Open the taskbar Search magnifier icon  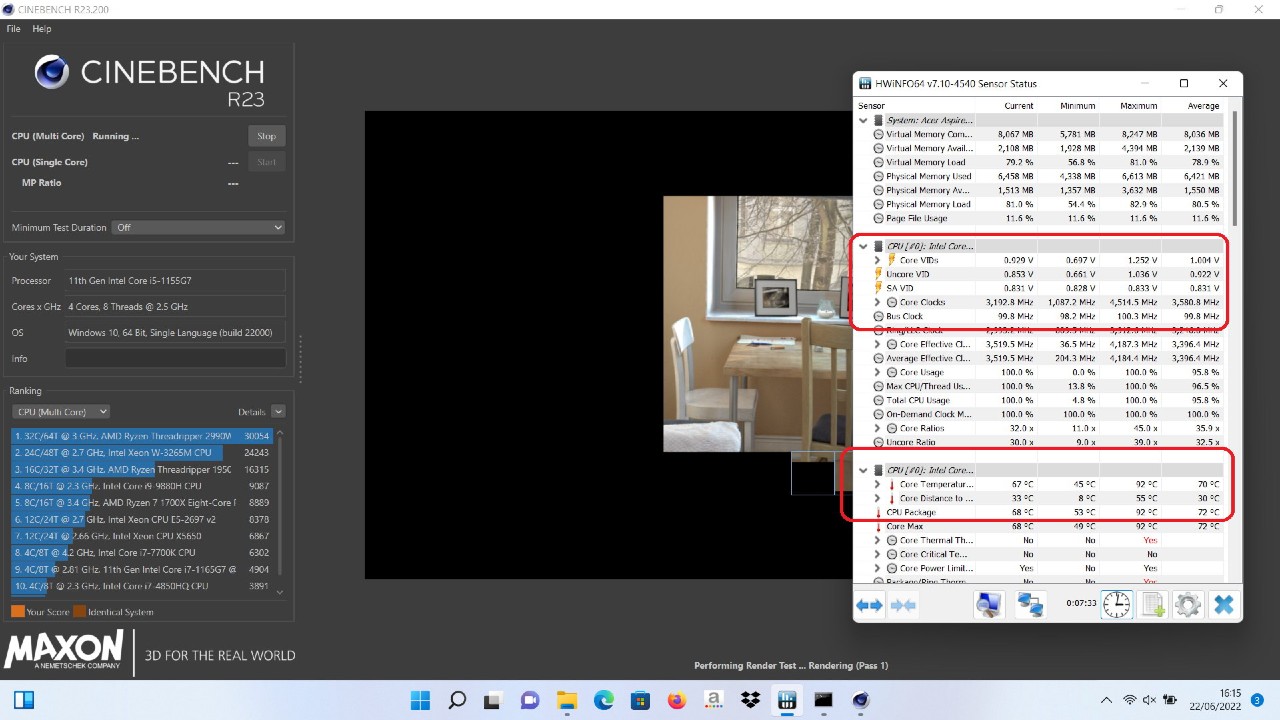[x=457, y=699]
